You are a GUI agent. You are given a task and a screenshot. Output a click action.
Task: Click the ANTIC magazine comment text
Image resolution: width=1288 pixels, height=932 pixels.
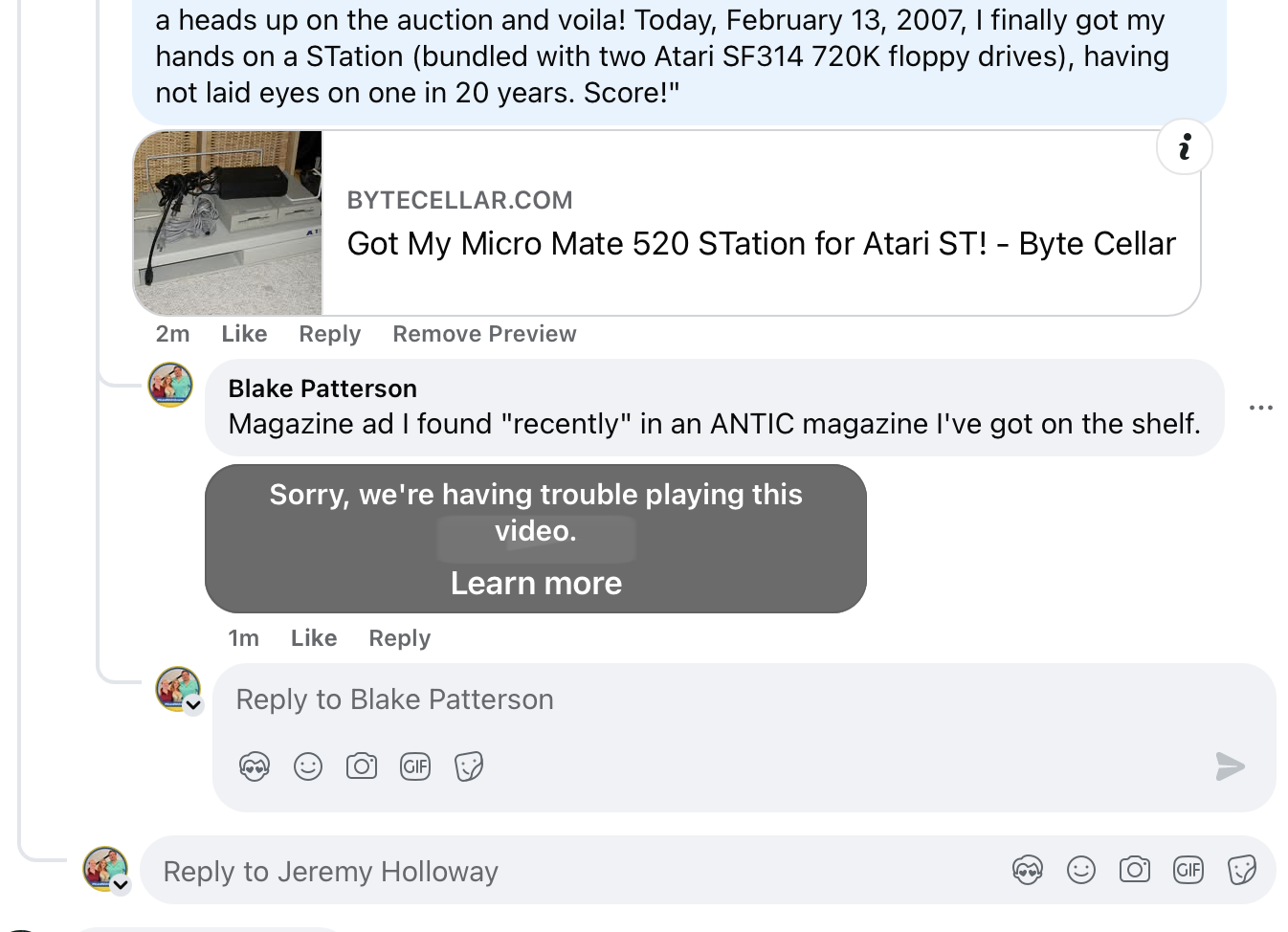coord(714,424)
